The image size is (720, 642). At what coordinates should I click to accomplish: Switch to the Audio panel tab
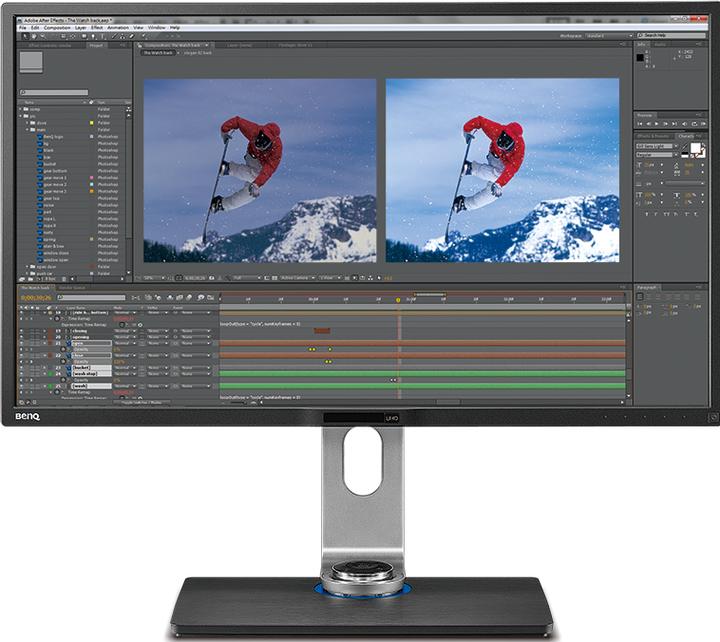click(660, 45)
